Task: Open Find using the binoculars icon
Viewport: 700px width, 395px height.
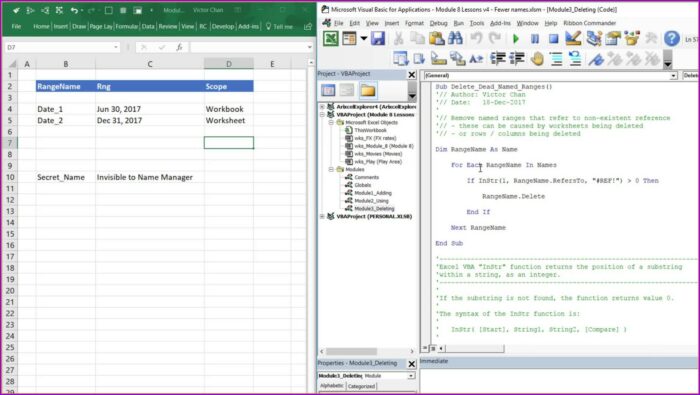Action: 455,39
